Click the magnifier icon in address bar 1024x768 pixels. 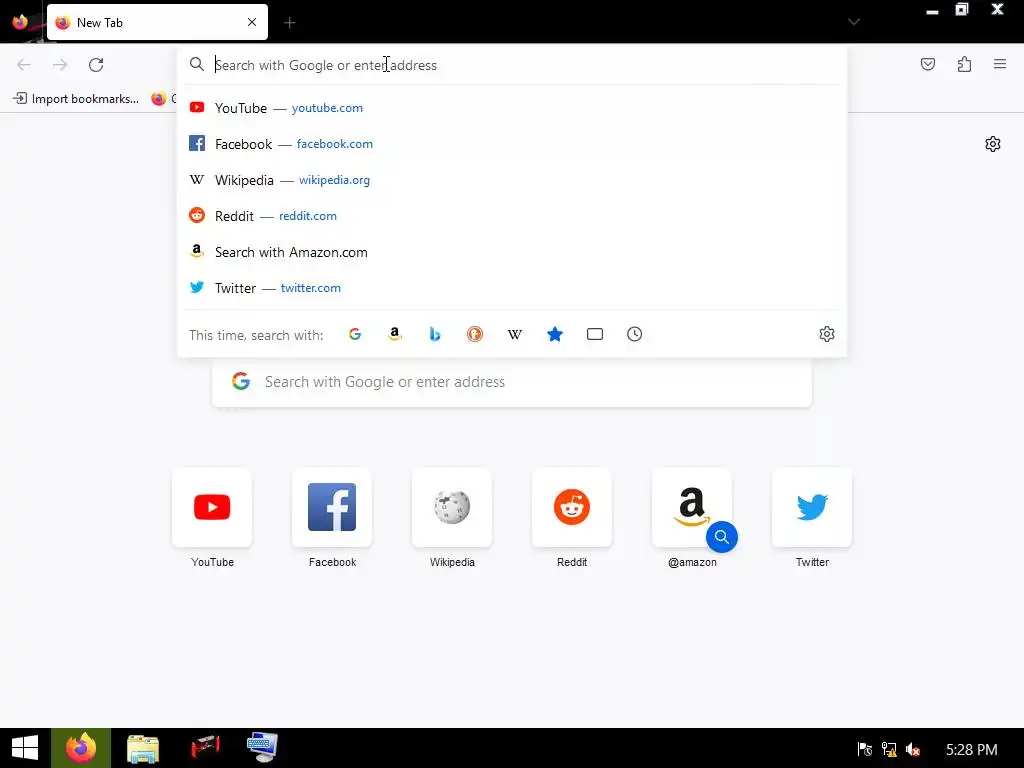197,64
